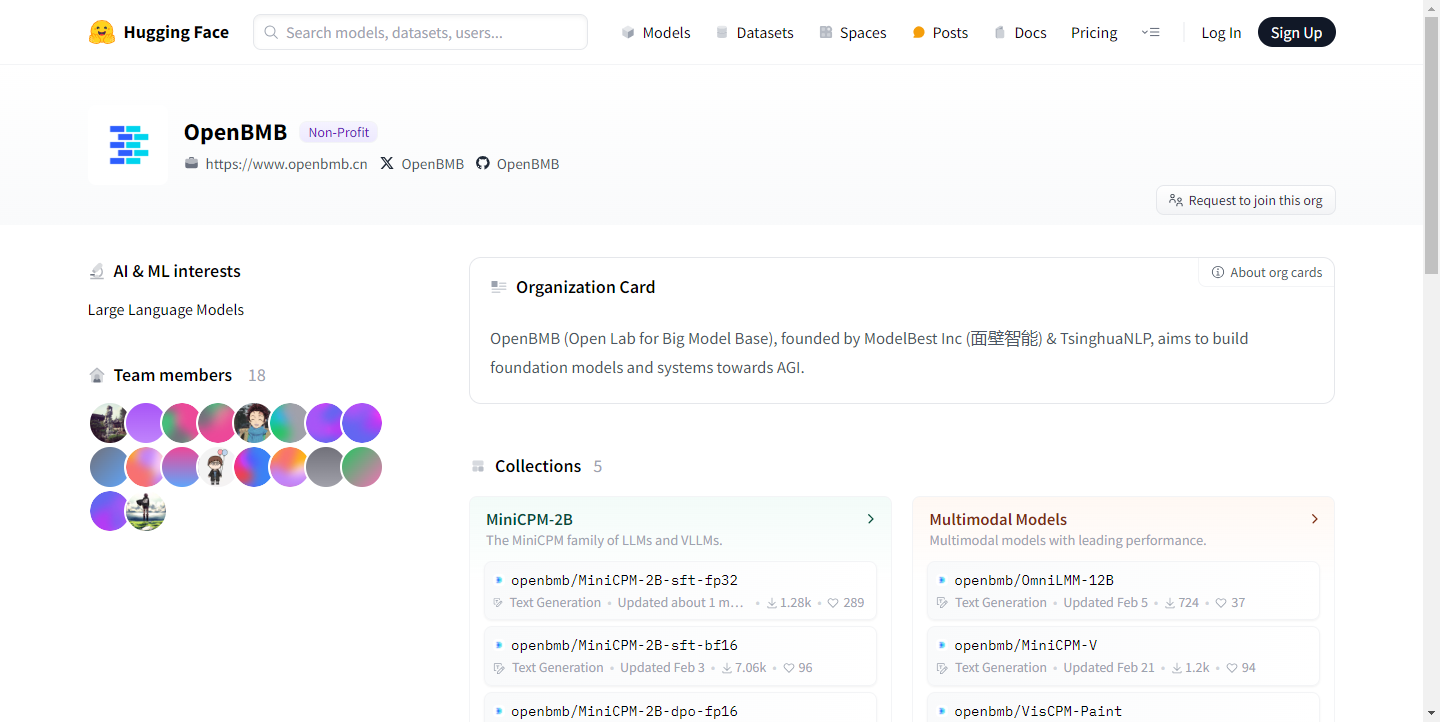Click the download icon on openbmb/MiniCPM-V

(x=1177, y=668)
